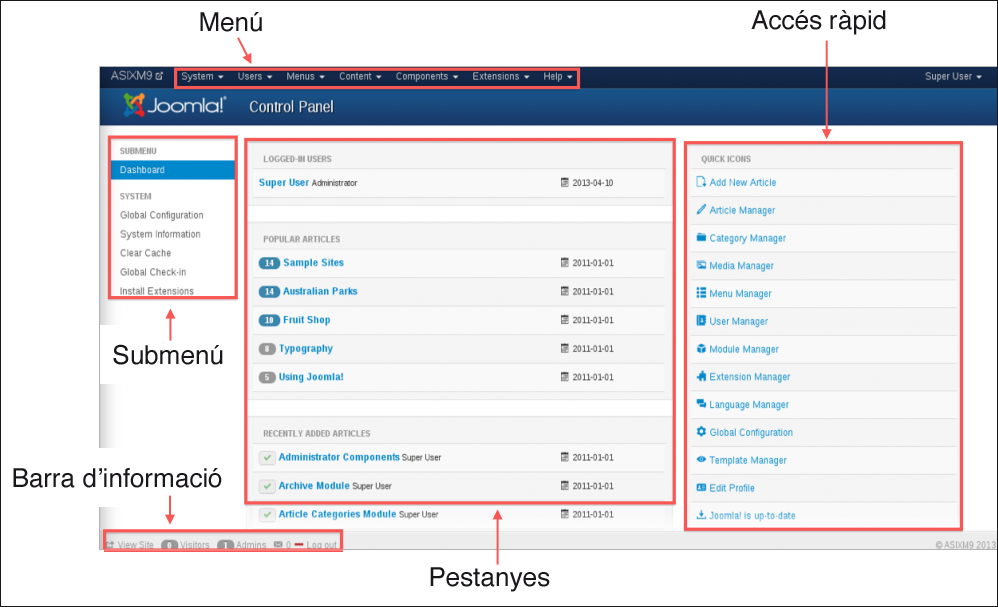This screenshot has height=607, width=998.
Task: Click the Global Configuration gear icon in Quick Icons
Action: point(701,431)
